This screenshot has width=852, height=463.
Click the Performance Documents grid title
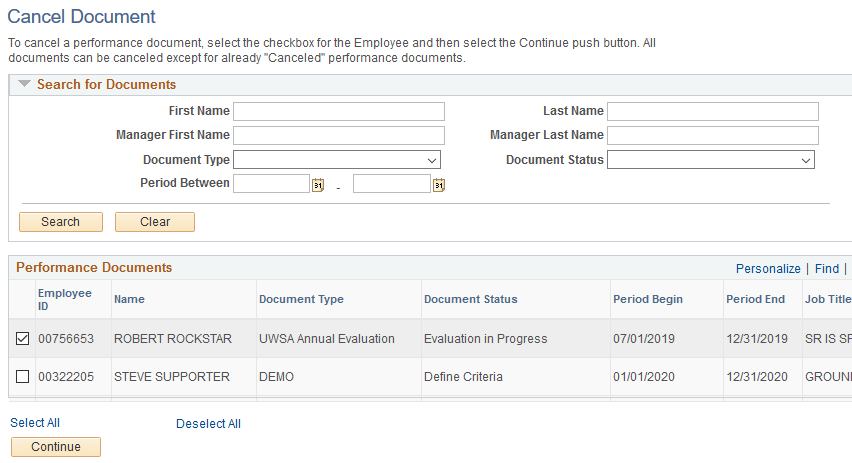[94, 267]
